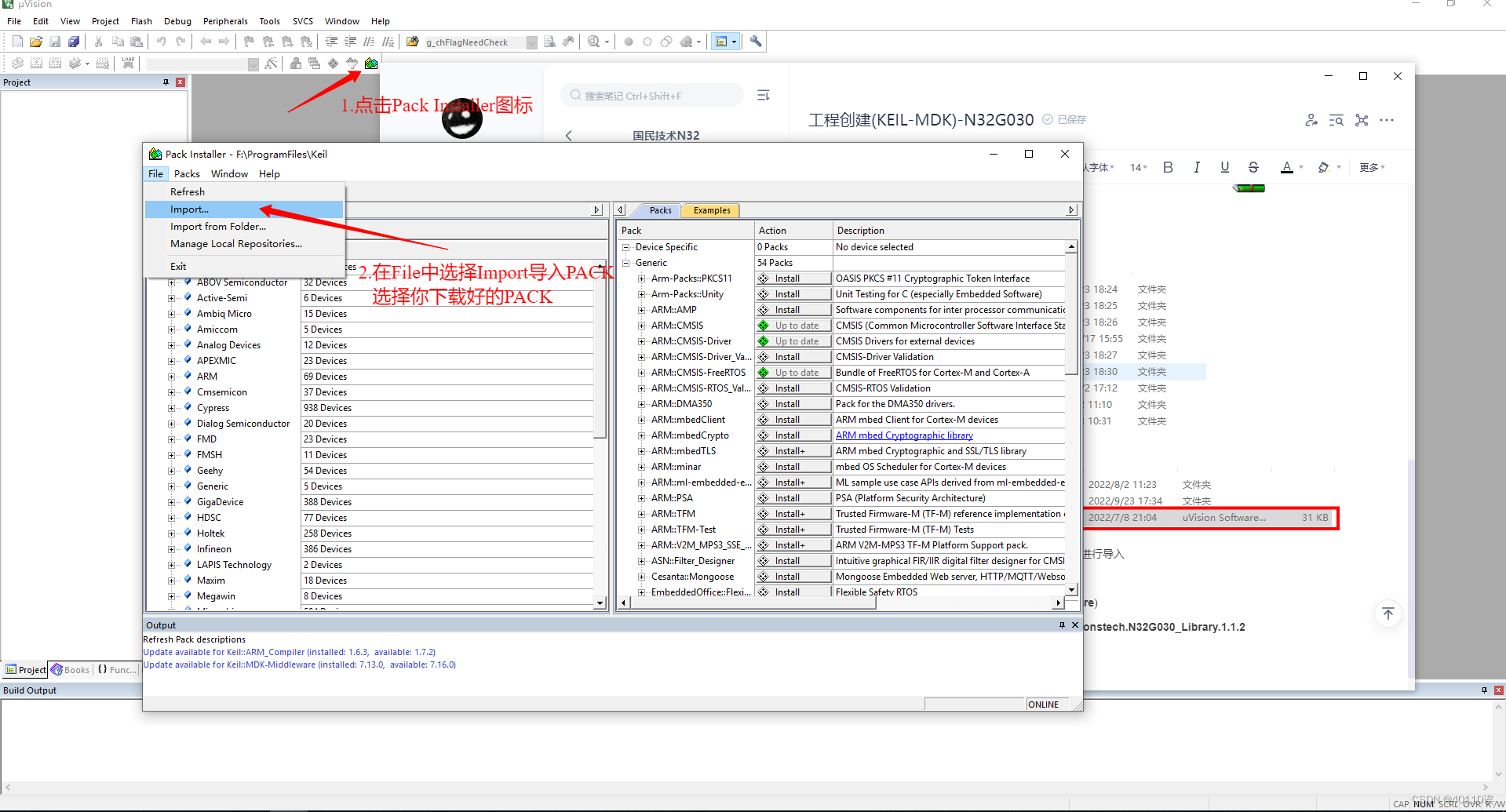Click the Navigate Backwards arrow icon
This screenshot has height=812, width=1506.
click(x=206, y=42)
